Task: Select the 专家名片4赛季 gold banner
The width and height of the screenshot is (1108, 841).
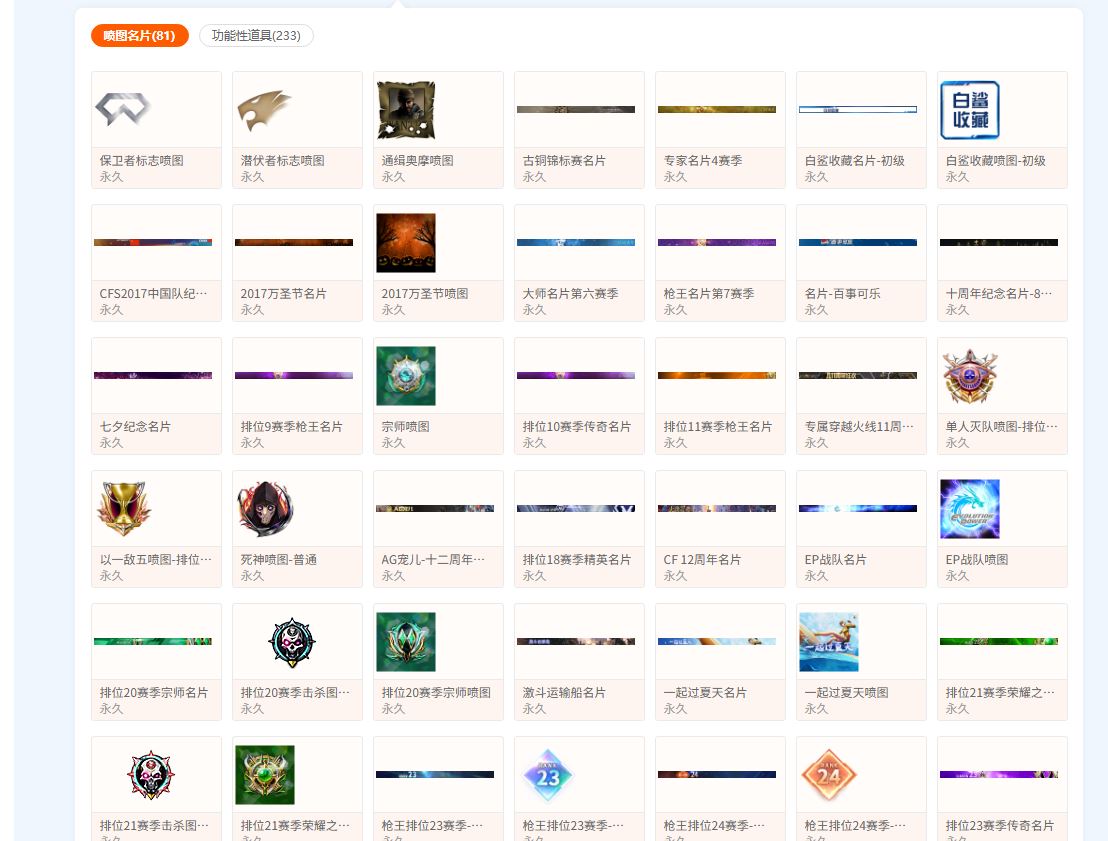Action: [x=717, y=109]
